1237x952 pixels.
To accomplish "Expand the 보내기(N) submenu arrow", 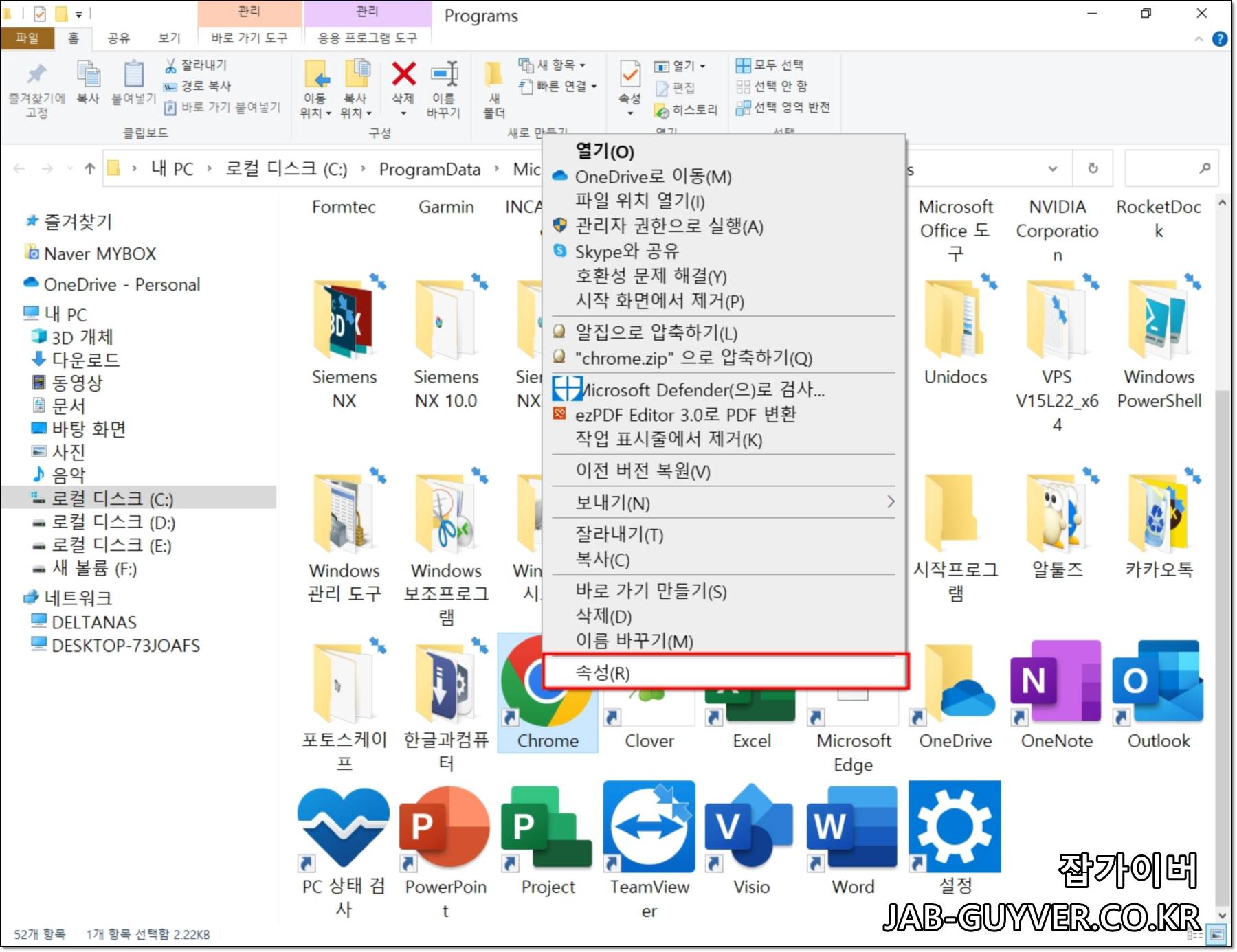I will click(891, 502).
